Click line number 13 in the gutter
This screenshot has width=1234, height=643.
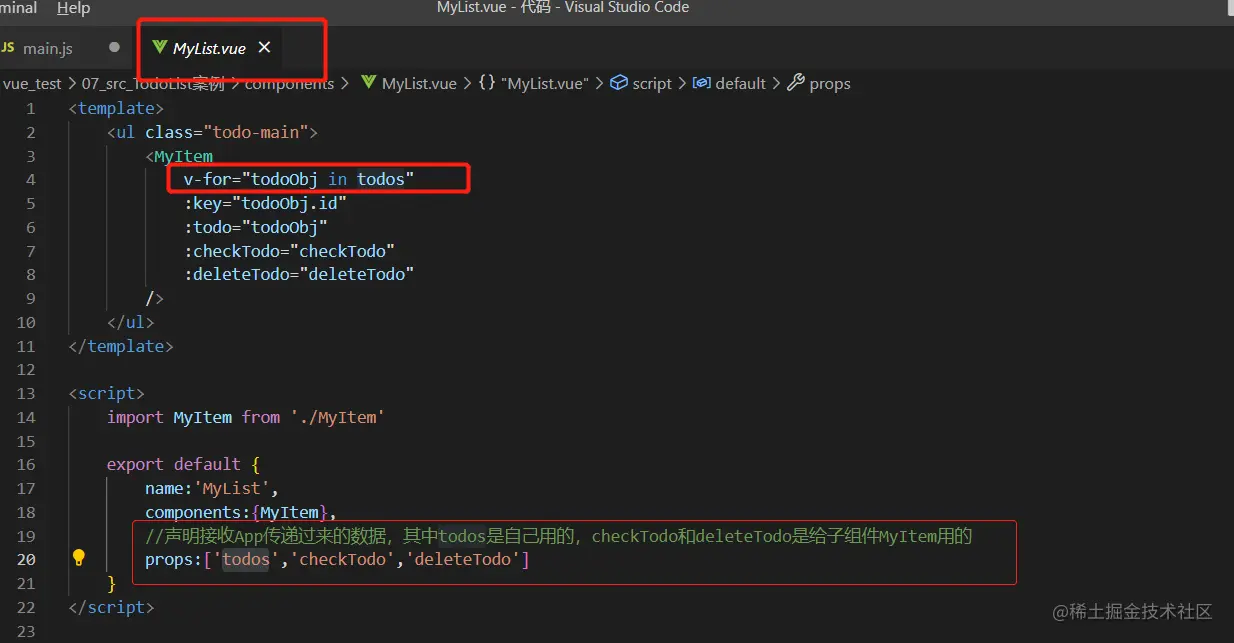click(x=26, y=393)
